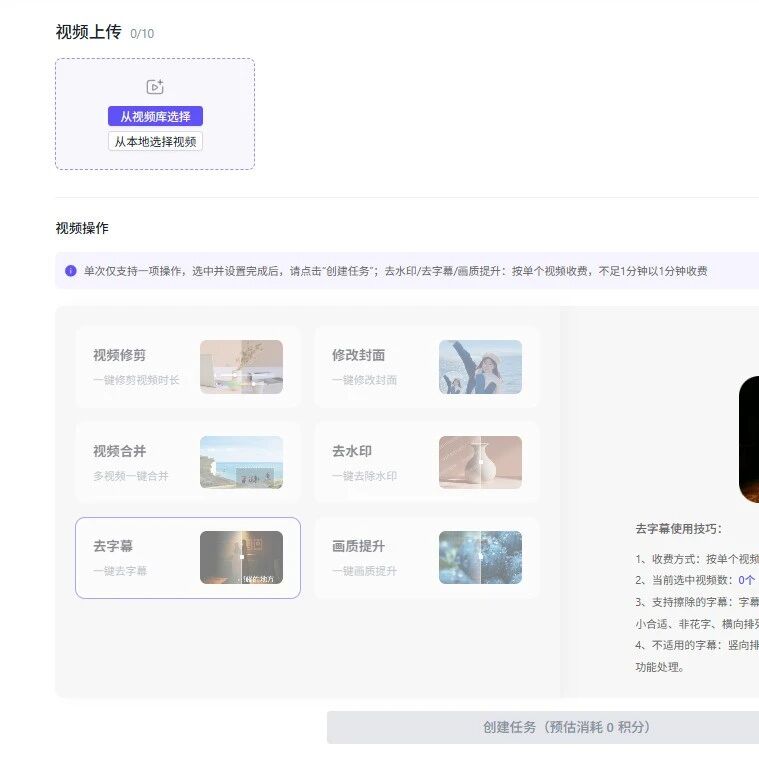Image resolution: width=759 pixels, height=760 pixels.
Task: Select the 去水印 card
Action: [427, 462]
